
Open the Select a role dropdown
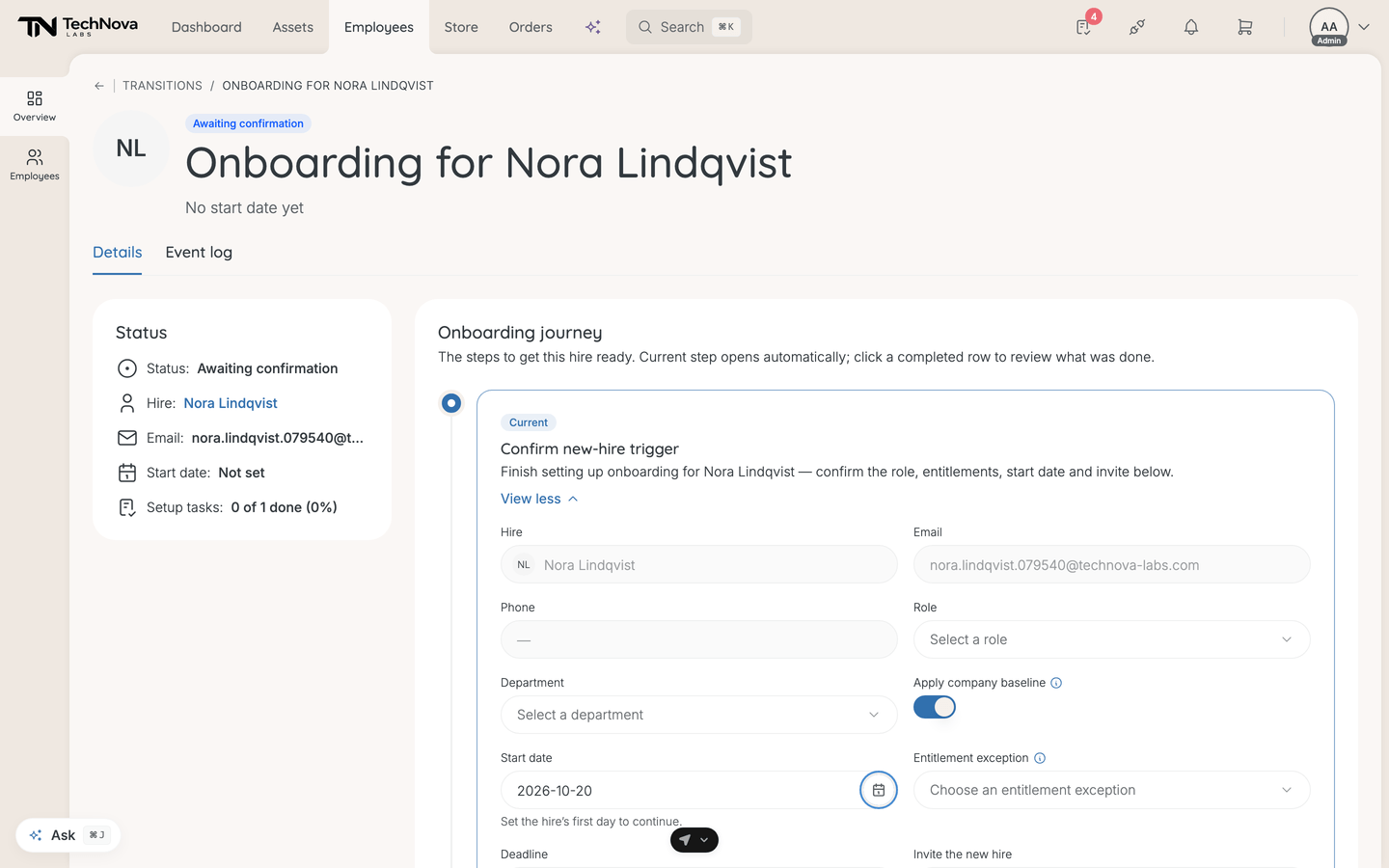tap(1111, 639)
